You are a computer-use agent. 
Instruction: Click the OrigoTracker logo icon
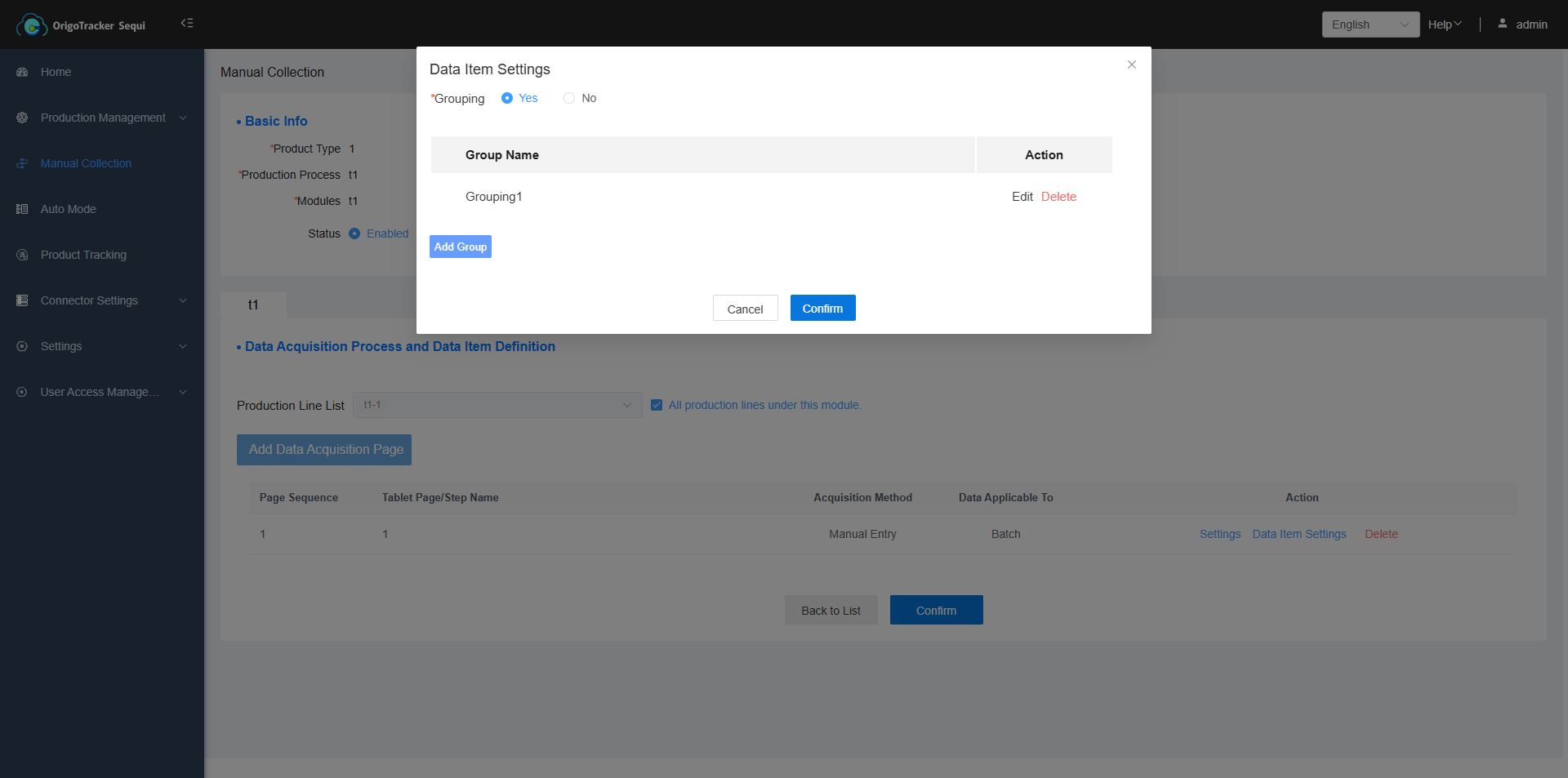31,25
